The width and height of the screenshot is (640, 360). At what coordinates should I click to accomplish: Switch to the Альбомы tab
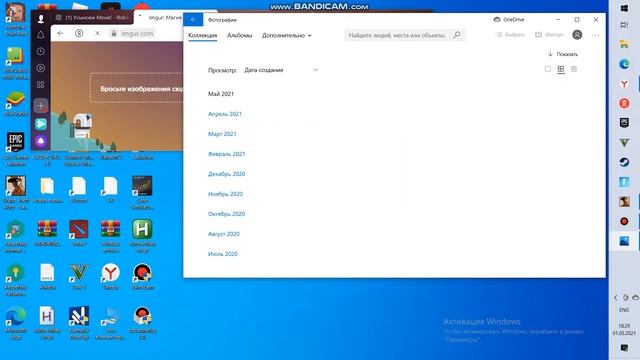point(239,36)
